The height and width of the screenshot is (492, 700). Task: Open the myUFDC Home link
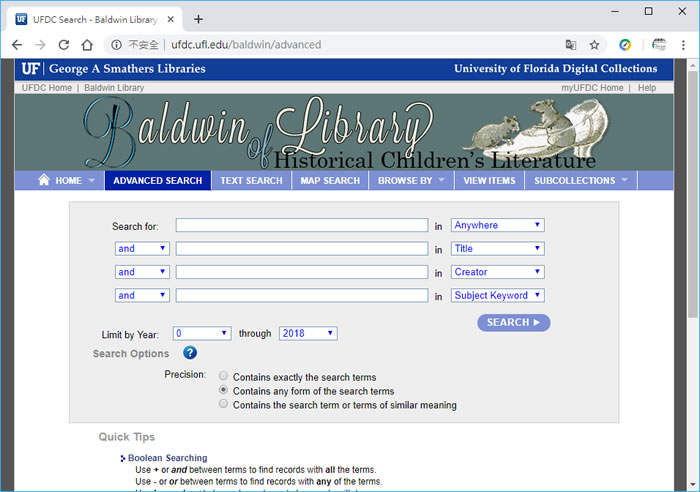pyautogui.click(x=592, y=88)
